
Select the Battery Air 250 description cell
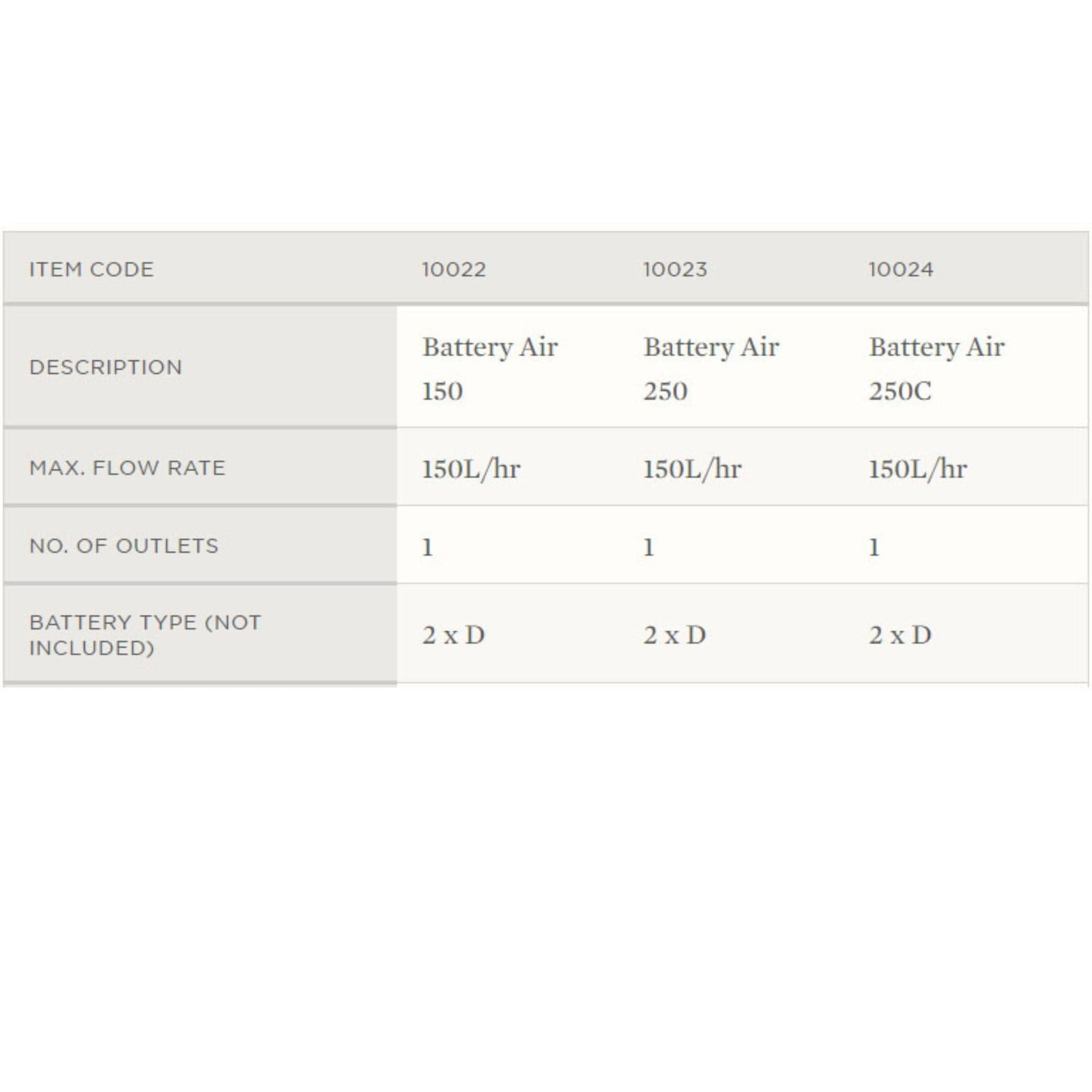[710, 368]
